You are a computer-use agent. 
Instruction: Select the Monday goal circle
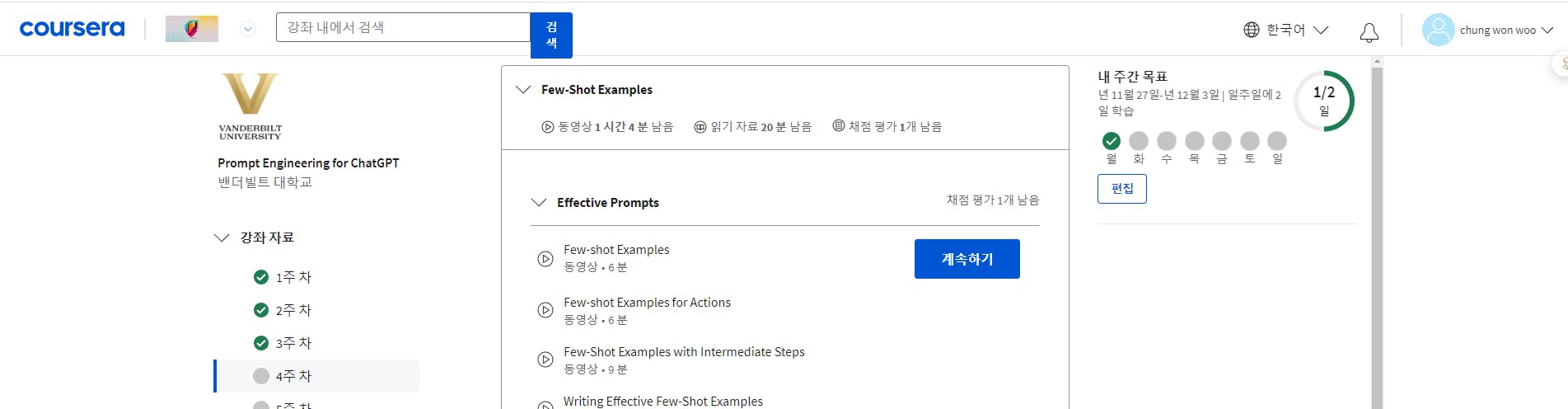point(1112,141)
